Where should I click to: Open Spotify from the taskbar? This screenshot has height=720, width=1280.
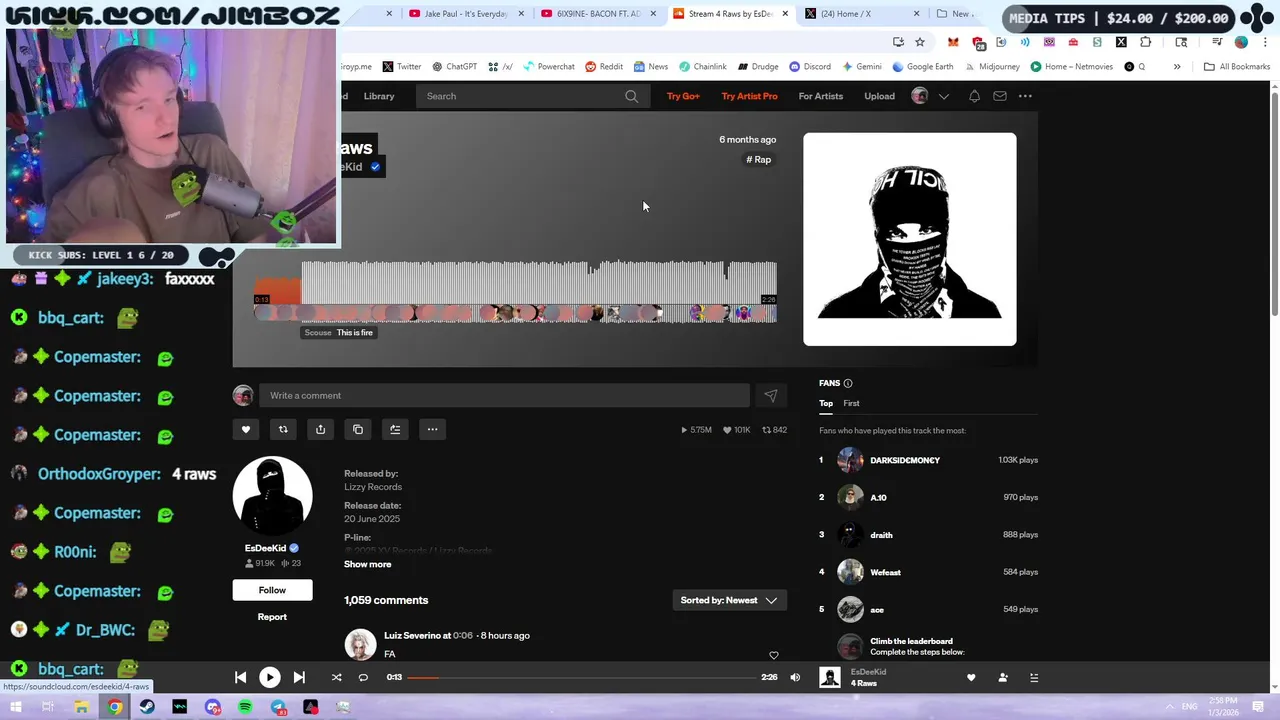pyautogui.click(x=245, y=707)
